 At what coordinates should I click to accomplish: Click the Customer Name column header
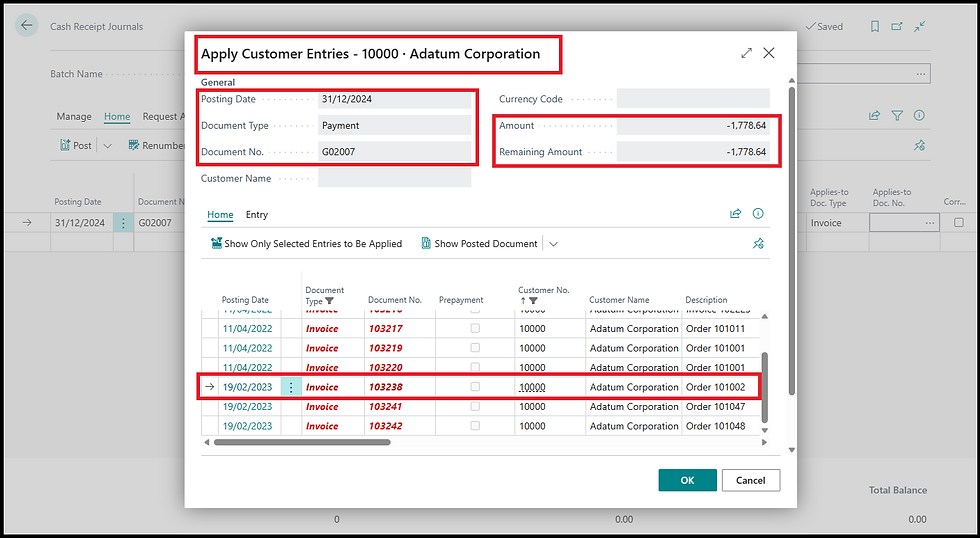tap(619, 300)
